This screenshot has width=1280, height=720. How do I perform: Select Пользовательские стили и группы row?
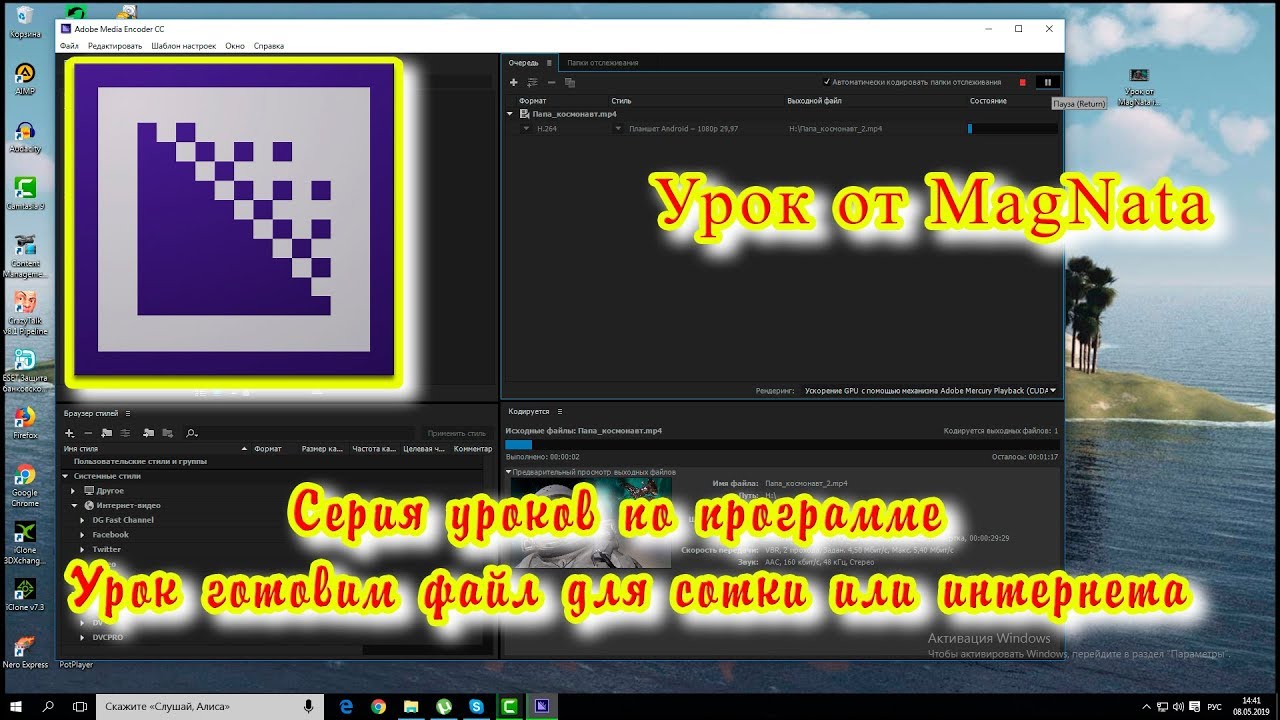coord(140,462)
